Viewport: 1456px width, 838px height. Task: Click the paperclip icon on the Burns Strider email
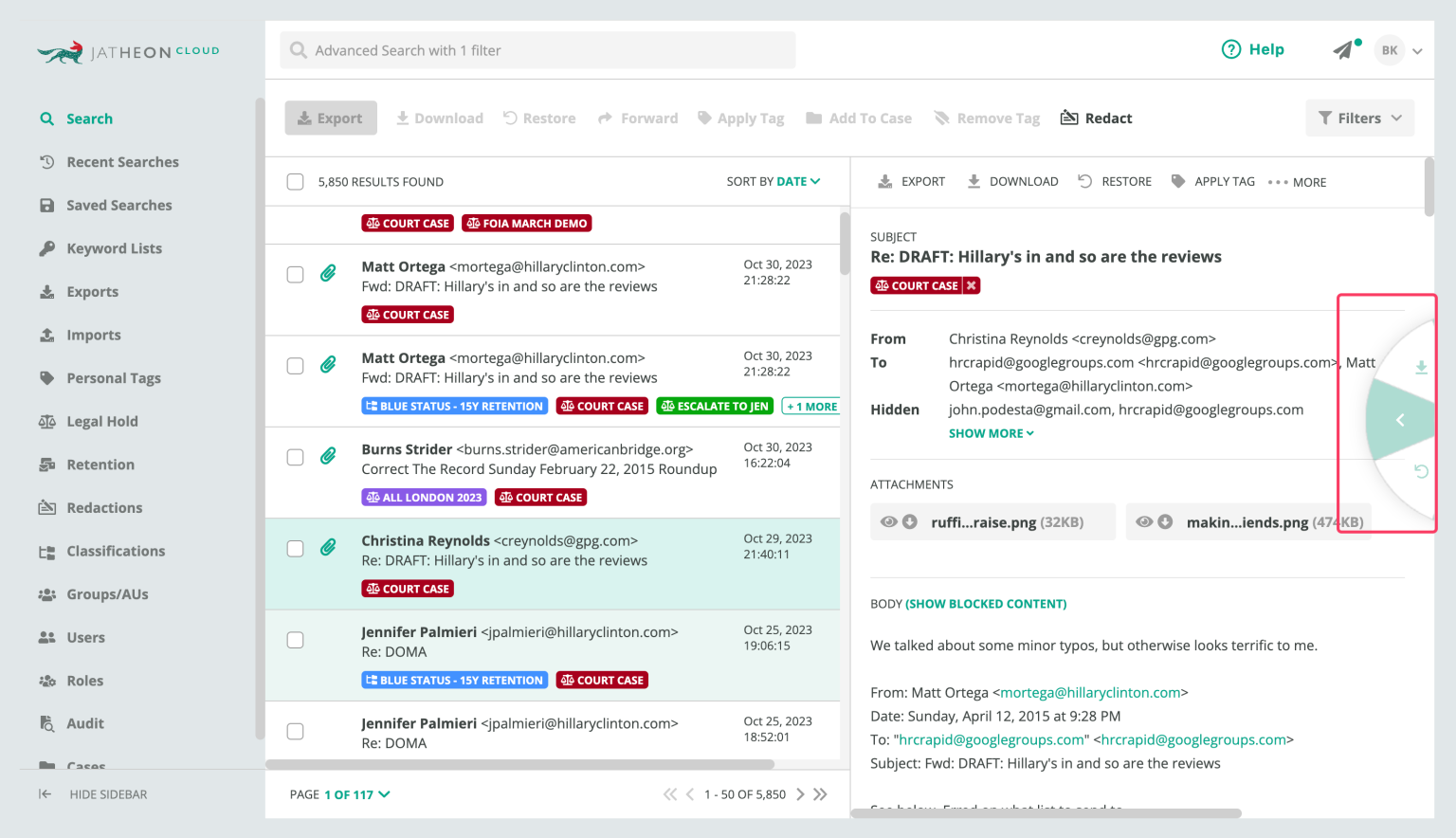(329, 456)
